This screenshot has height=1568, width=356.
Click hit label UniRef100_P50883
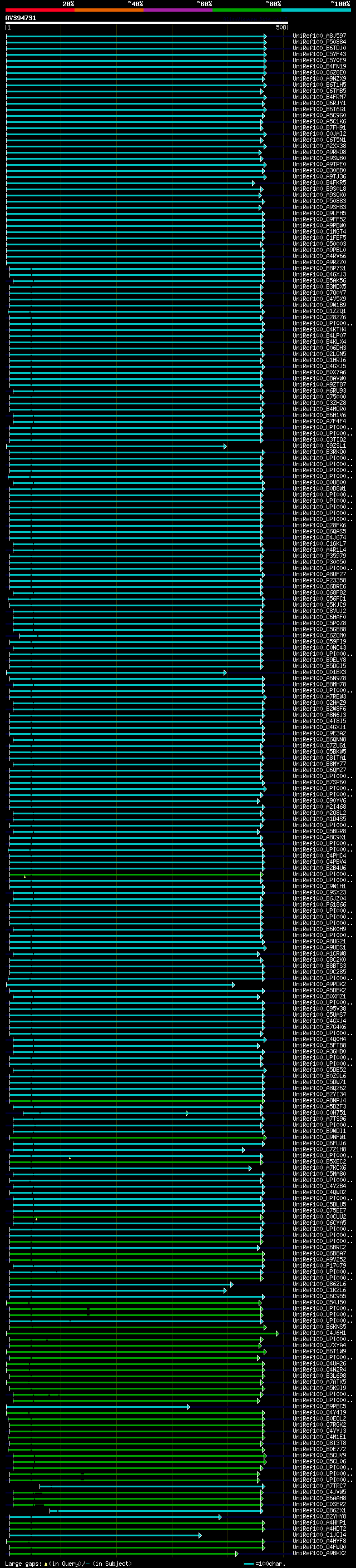(x=319, y=201)
